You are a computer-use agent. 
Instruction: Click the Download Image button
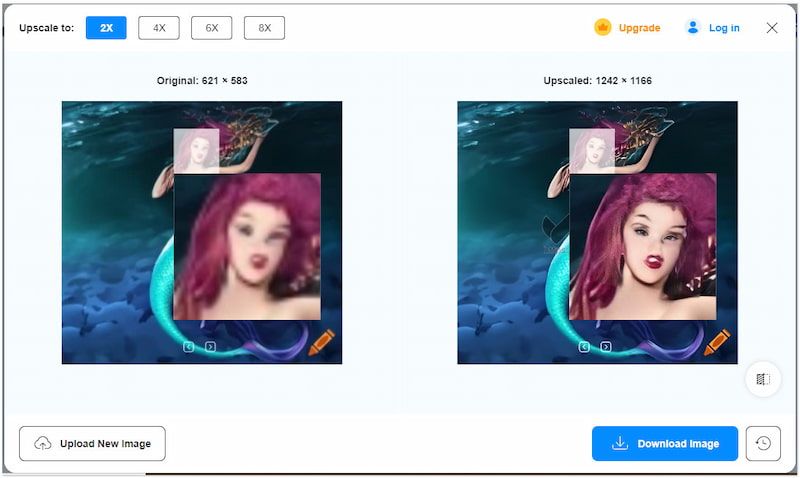[x=665, y=443]
